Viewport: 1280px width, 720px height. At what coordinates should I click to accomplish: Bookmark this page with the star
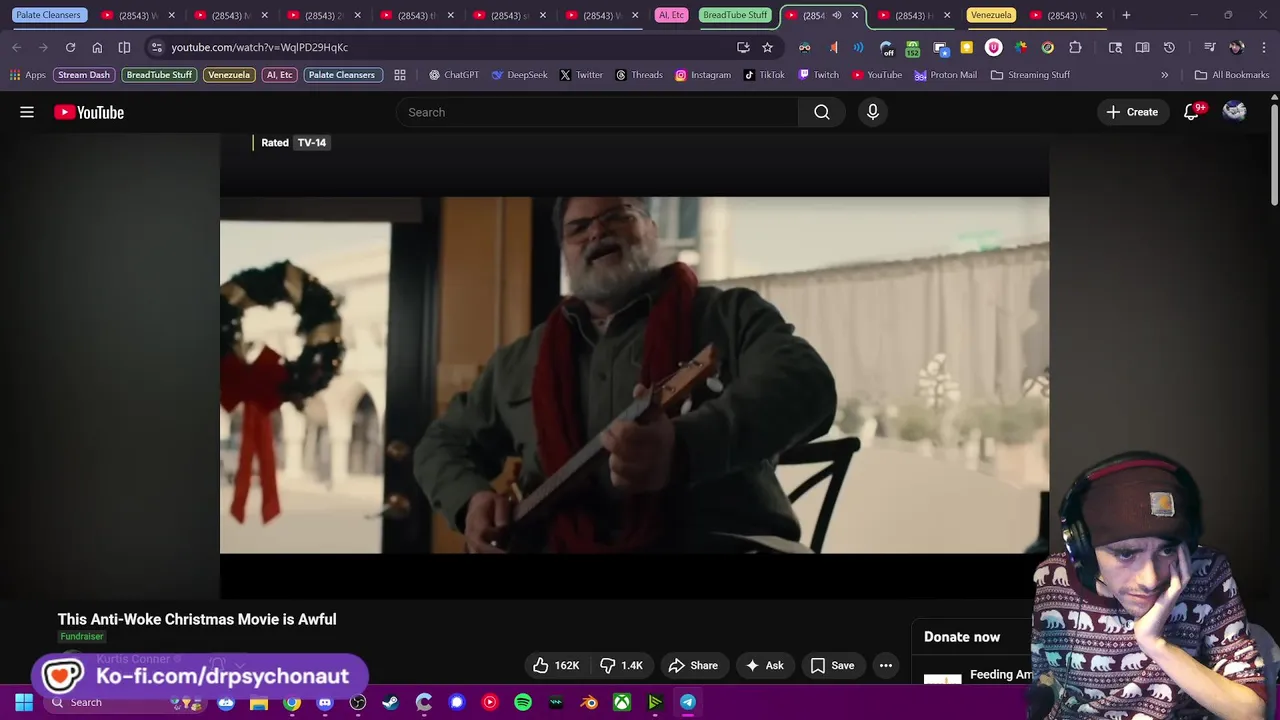[767, 47]
